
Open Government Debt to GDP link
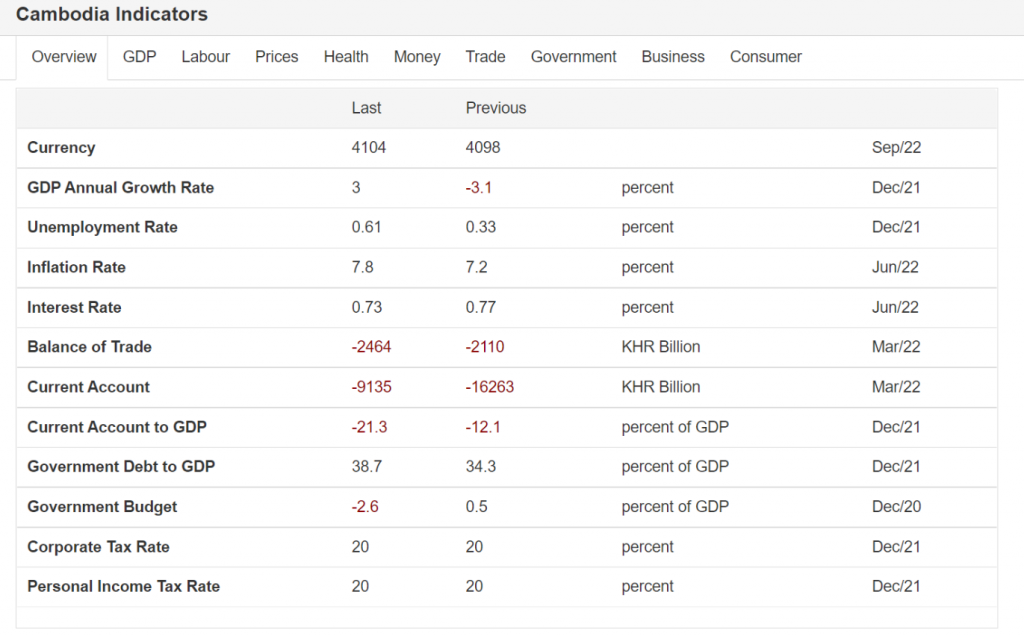[x=121, y=467]
